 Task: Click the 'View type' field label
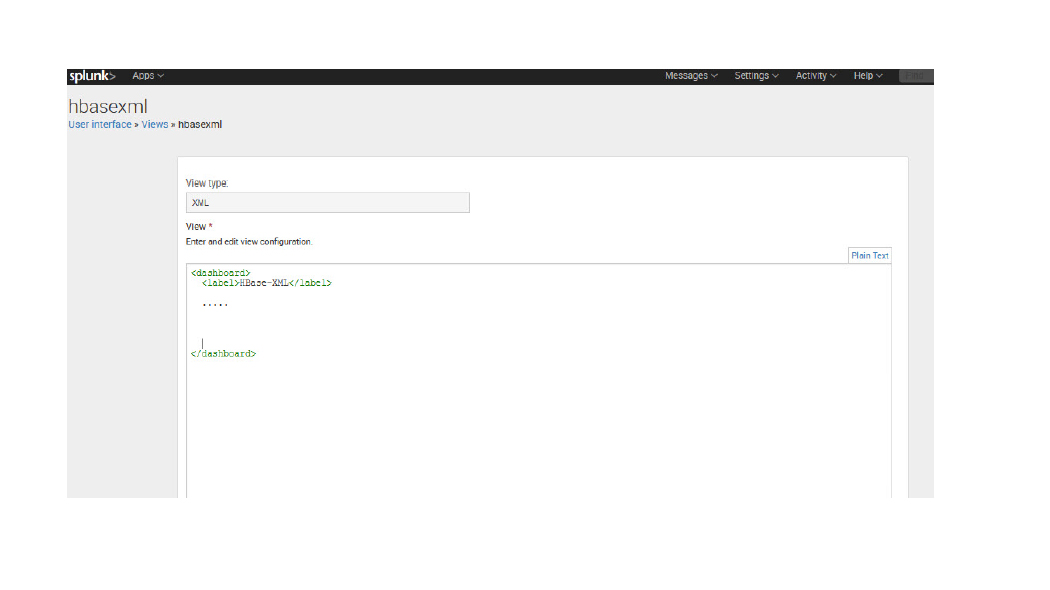(207, 183)
